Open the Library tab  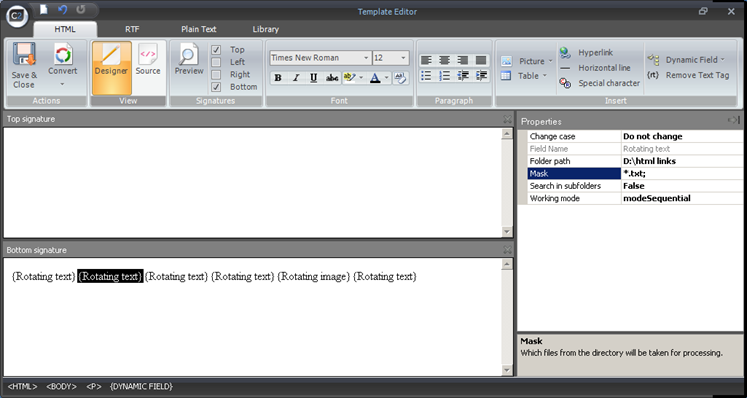click(265, 29)
